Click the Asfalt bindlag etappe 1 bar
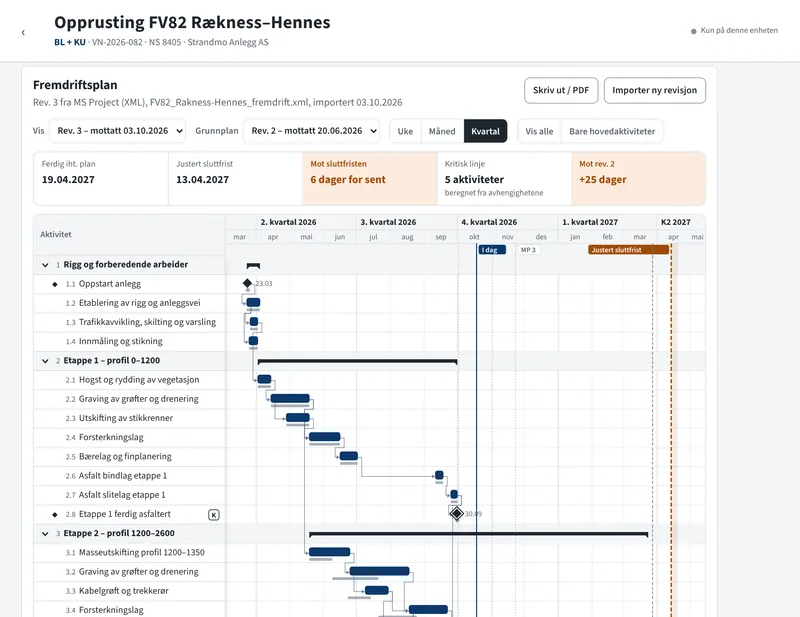800x617 pixels. point(439,475)
